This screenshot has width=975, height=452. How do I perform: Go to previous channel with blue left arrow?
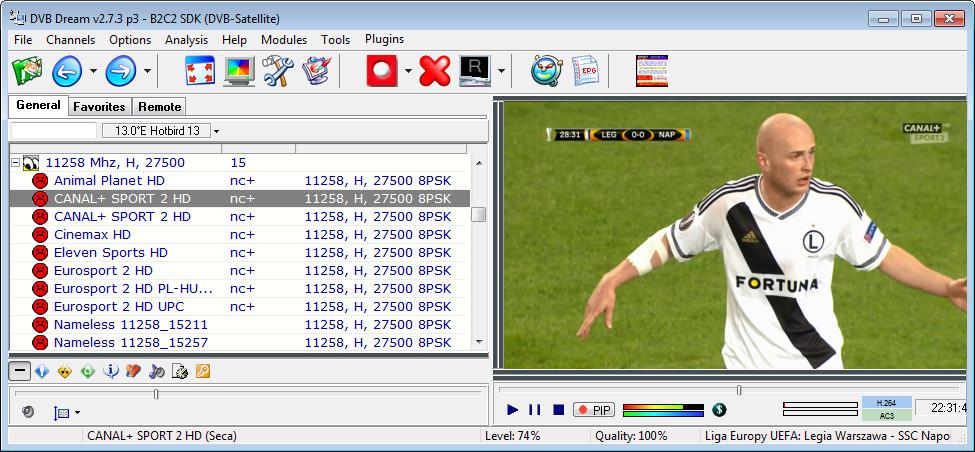click(x=67, y=71)
